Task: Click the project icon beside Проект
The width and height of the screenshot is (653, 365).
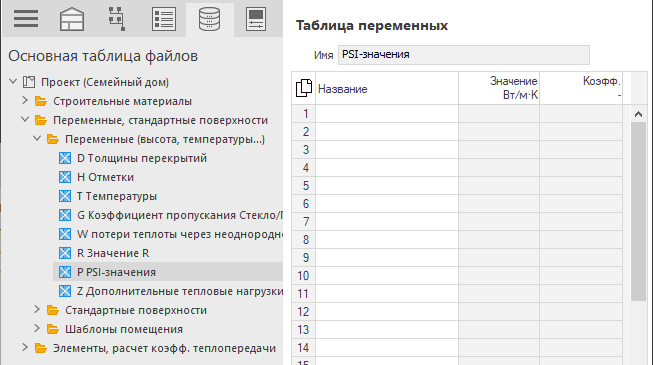Action: [29, 82]
